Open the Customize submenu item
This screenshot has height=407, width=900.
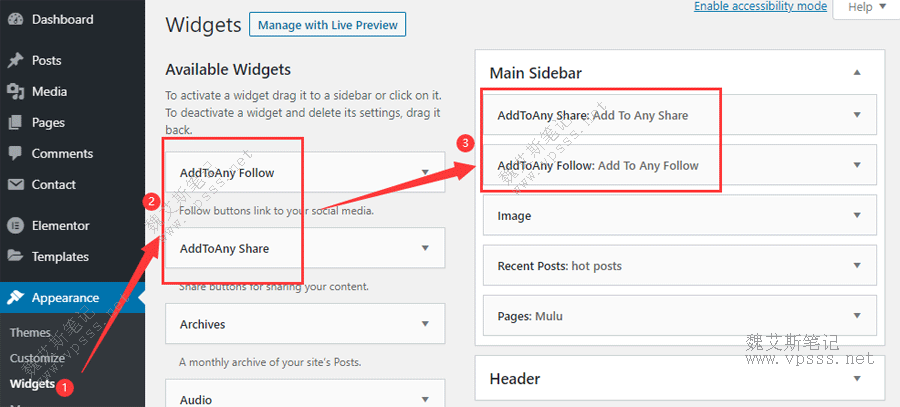[37, 358]
